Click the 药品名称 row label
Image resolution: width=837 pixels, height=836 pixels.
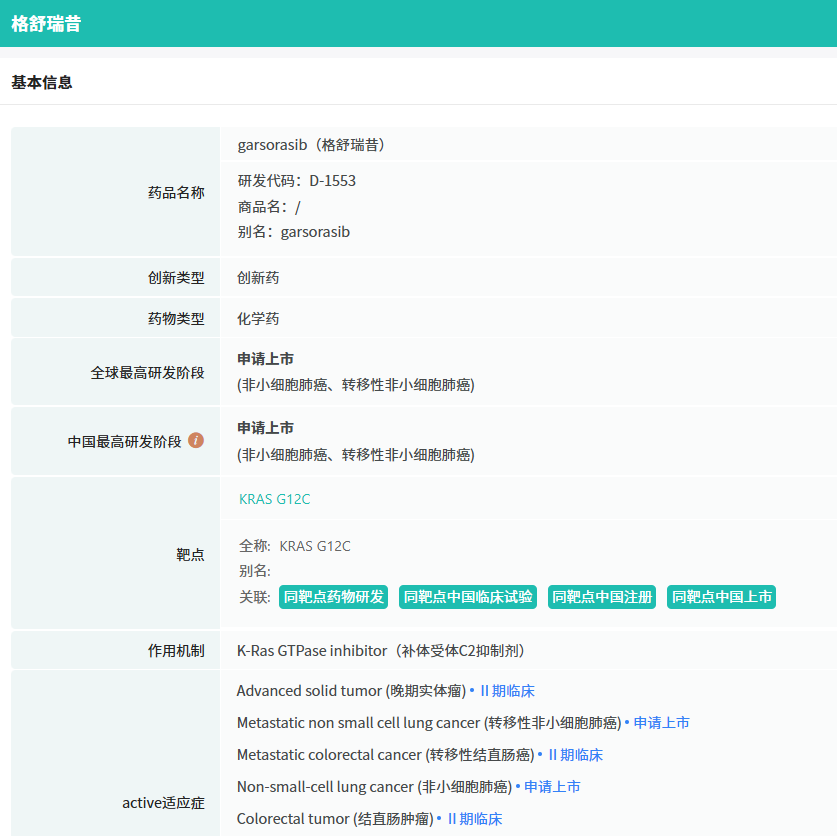click(176, 192)
